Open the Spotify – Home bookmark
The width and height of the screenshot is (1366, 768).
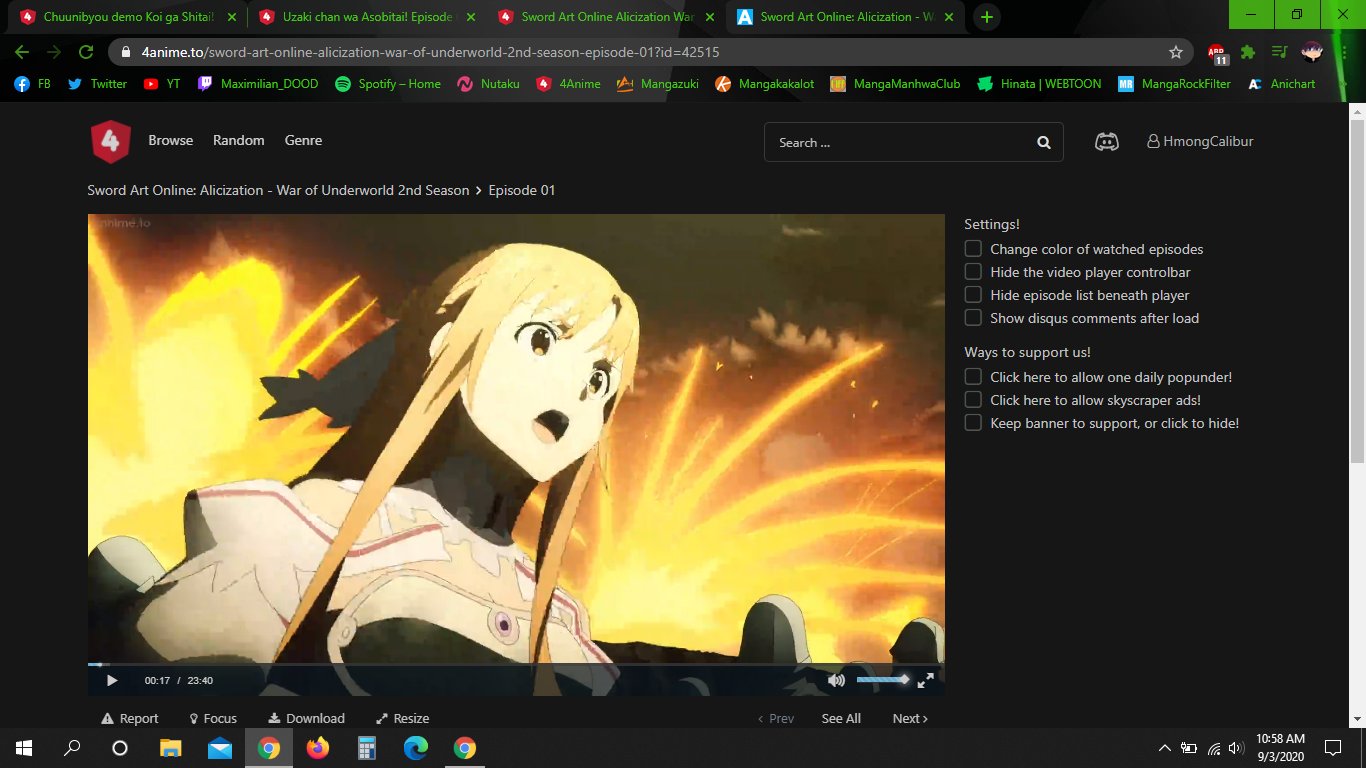pos(387,84)
